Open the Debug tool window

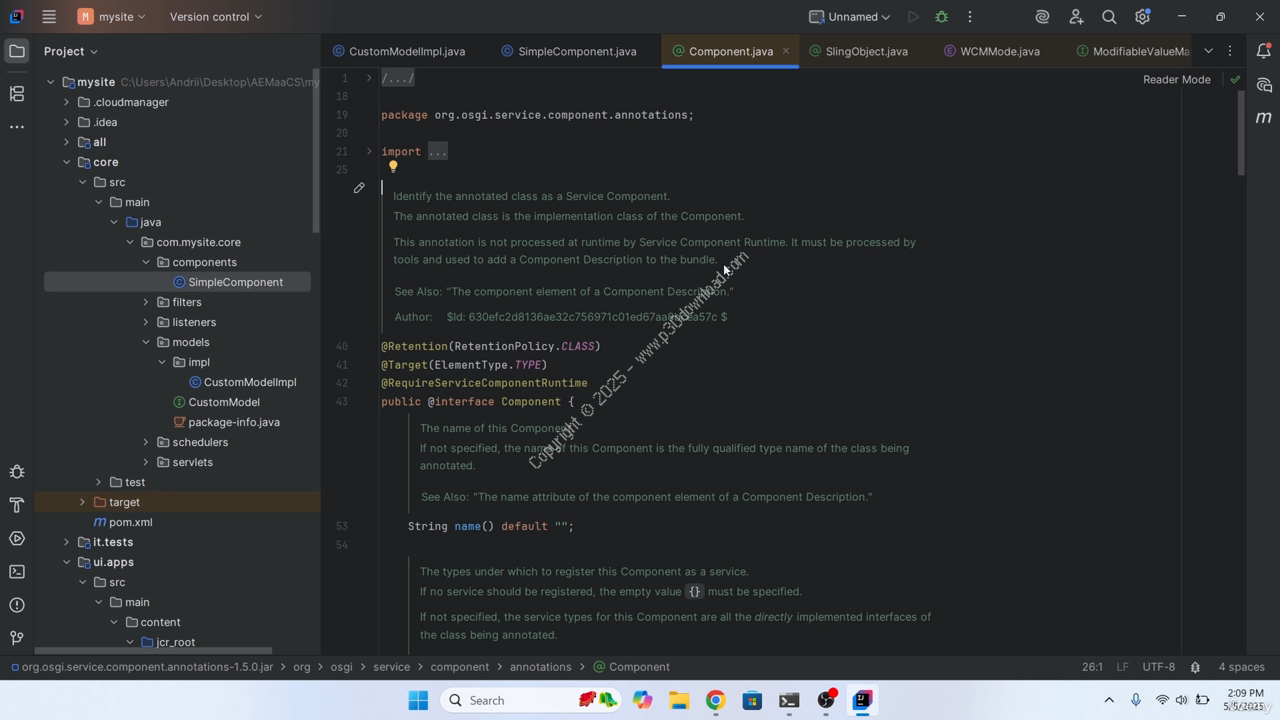click(17, 472)
